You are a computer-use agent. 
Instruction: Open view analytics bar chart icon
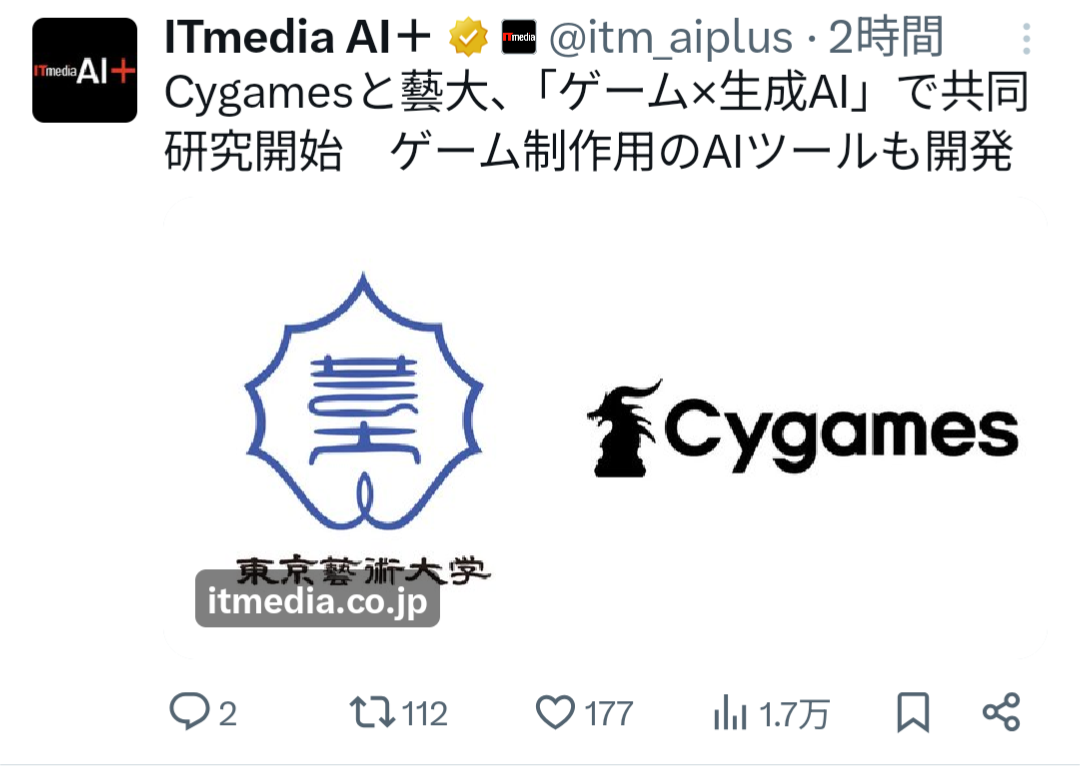click(730, 712)
